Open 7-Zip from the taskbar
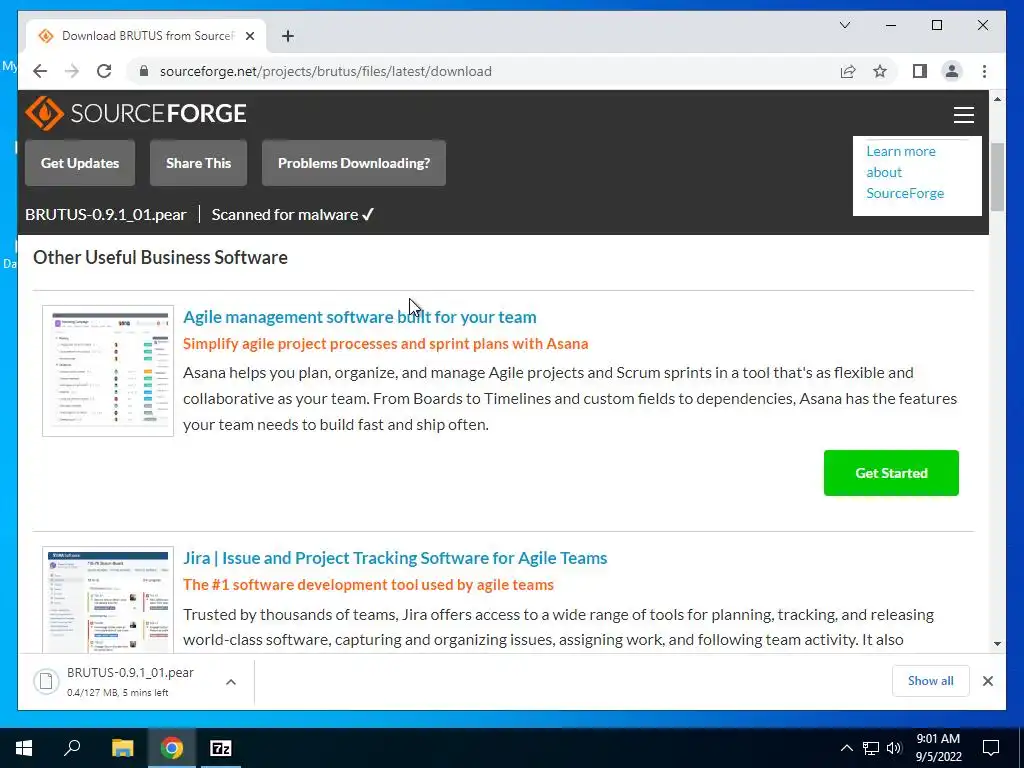This screenshot has width=1024, height=768. (221, 748)
